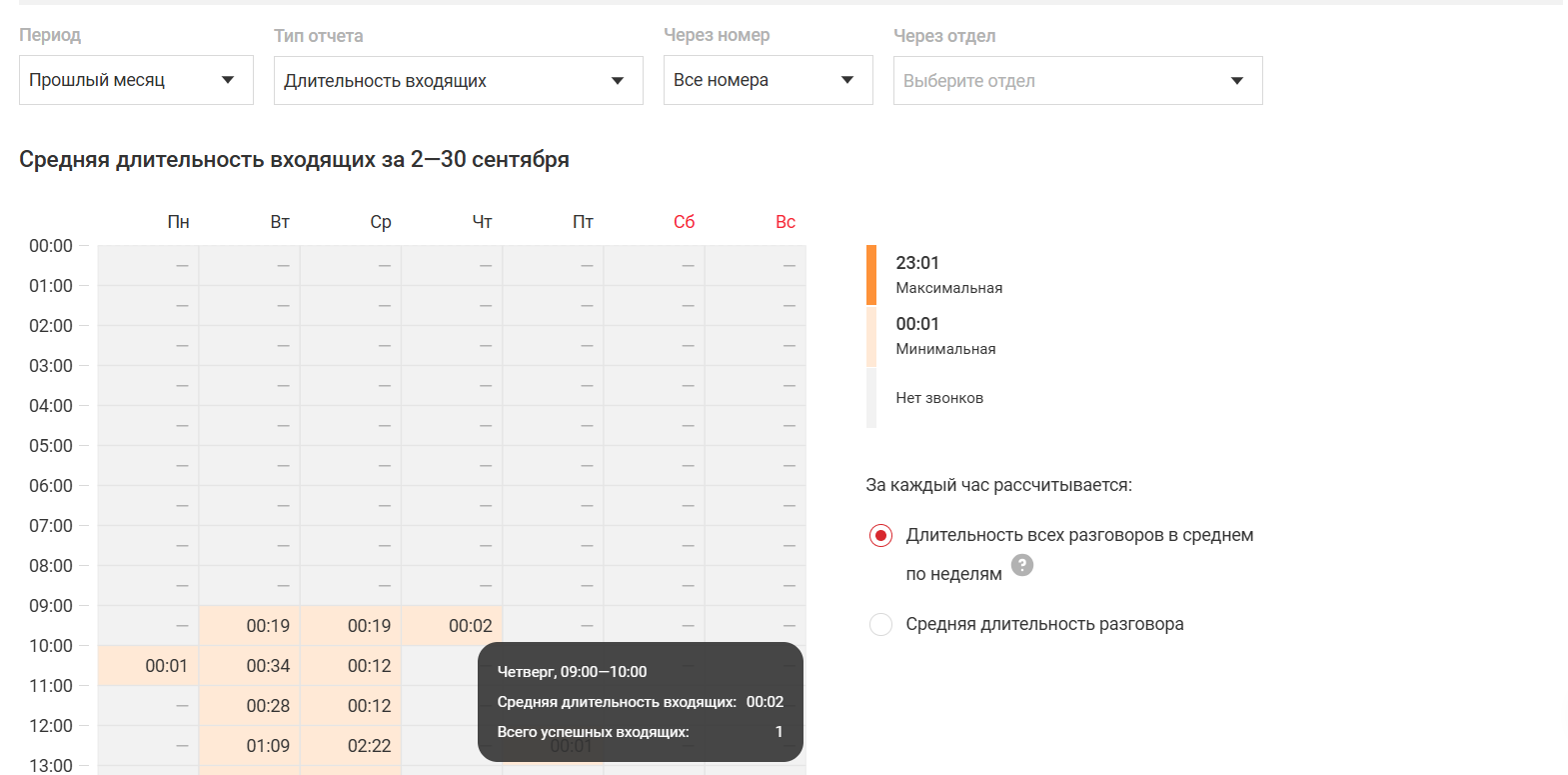Click the 00:28 cell on Tuesday

[250, 706]
